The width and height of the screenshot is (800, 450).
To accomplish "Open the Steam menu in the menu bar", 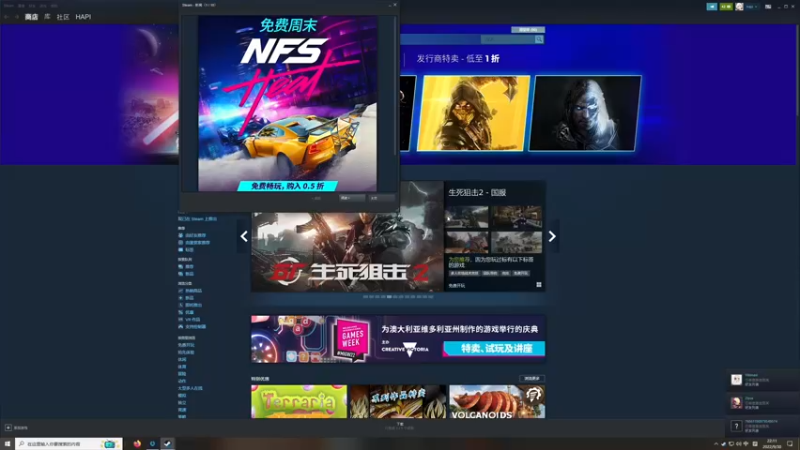I will coord(9,6).
